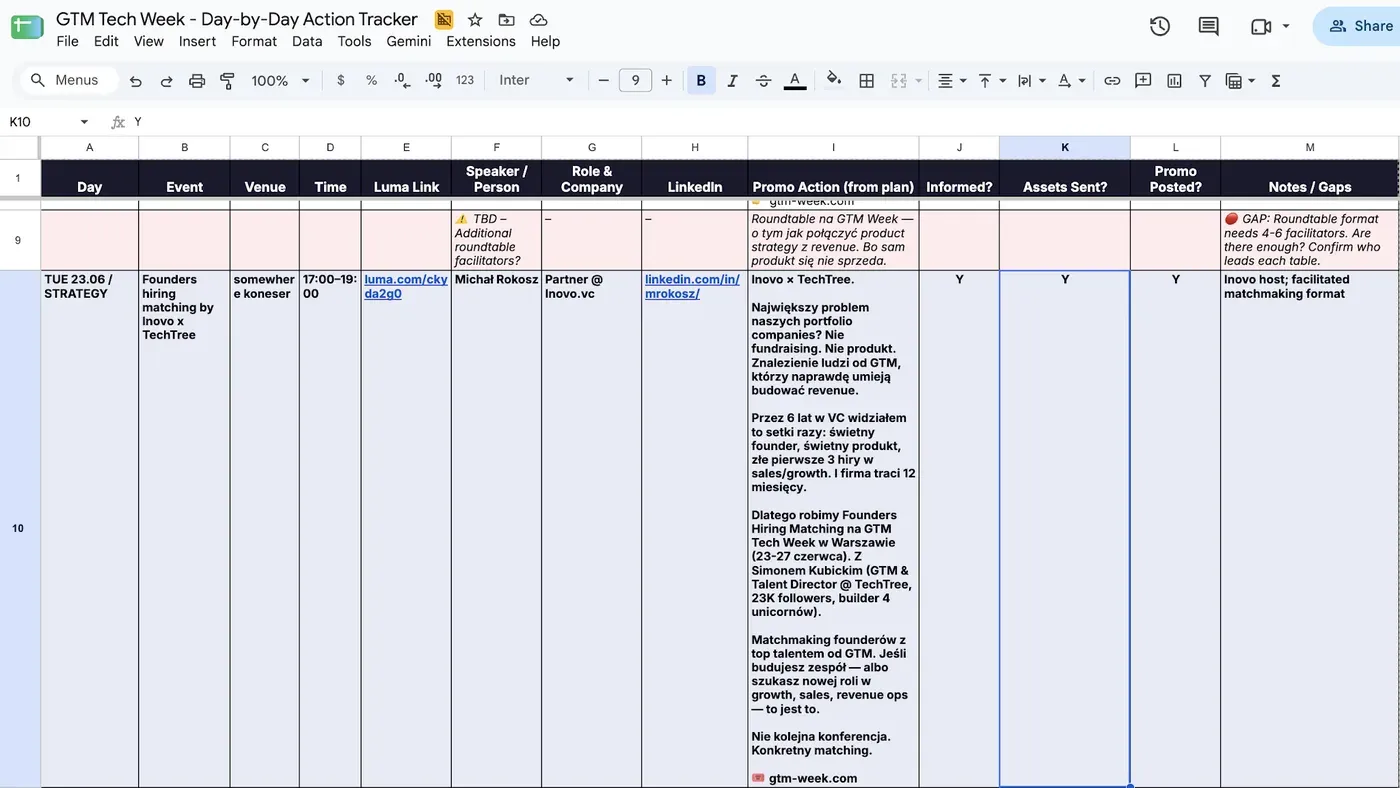
Task: Click the Undo arrow icon
Action: 136,81
